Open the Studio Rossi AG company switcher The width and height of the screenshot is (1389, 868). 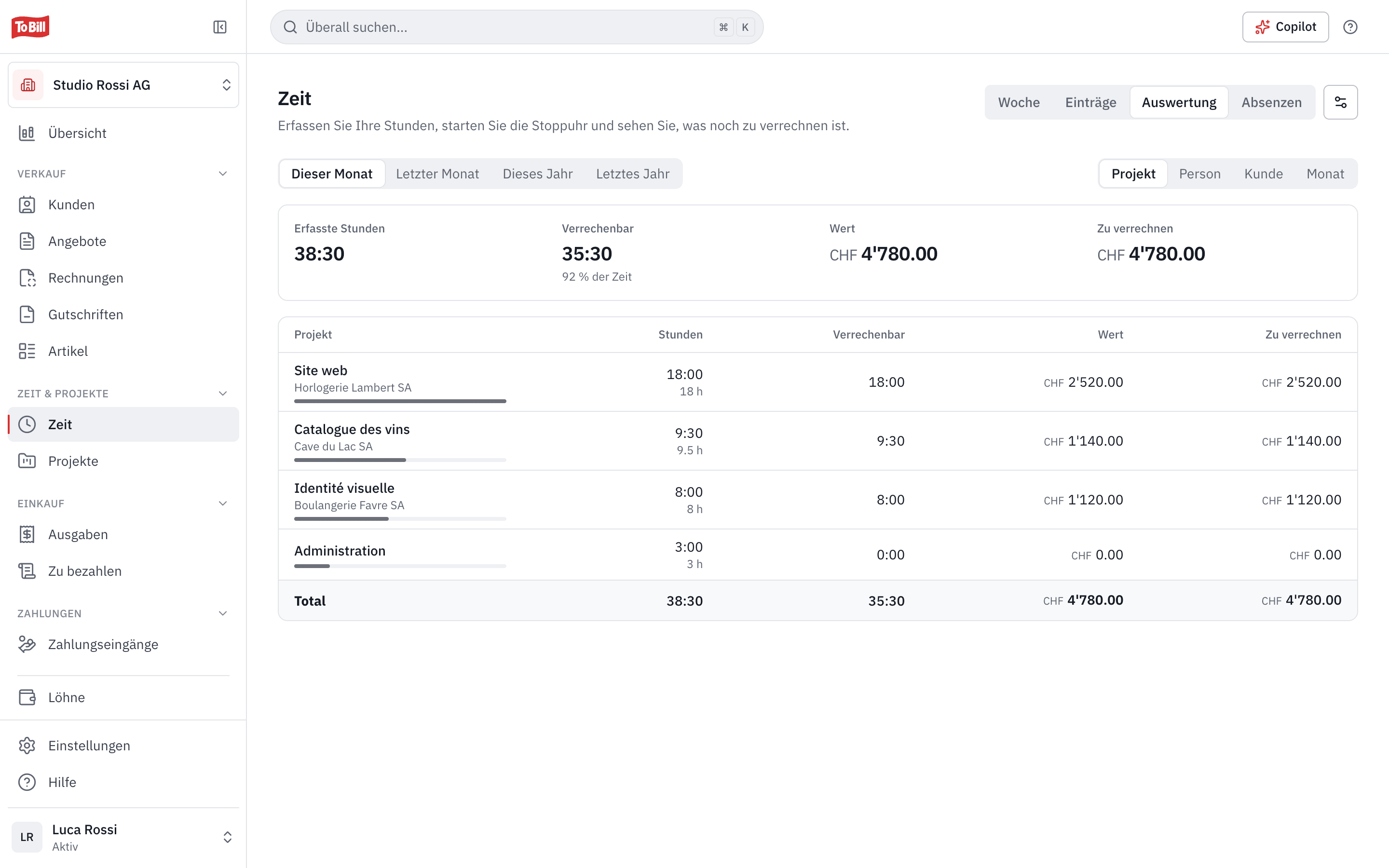point(123,85)
